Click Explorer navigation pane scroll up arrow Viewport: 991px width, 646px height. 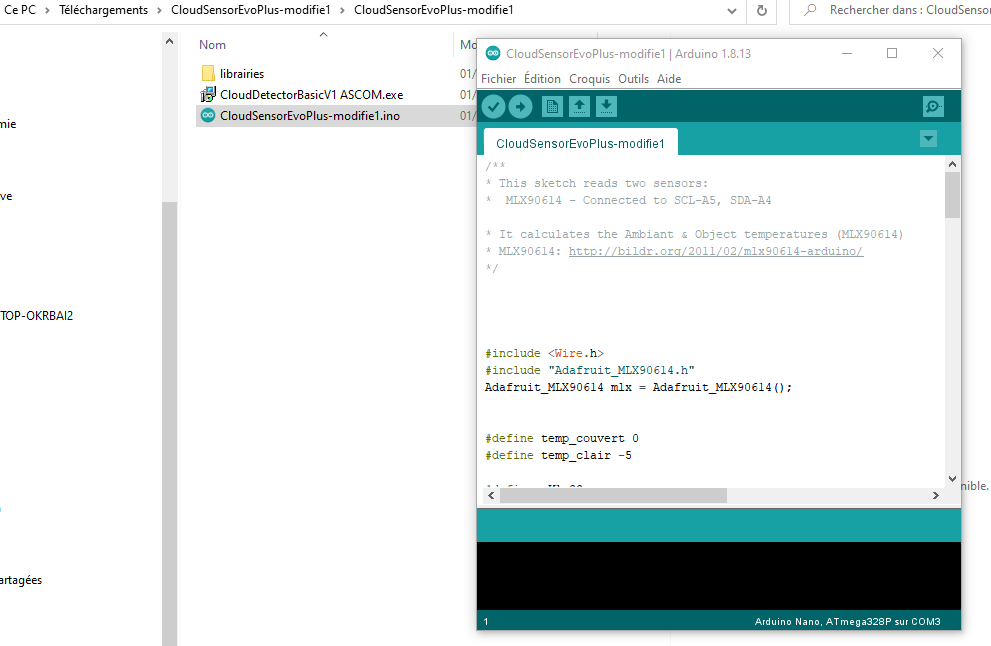pyautogui.click(x=169, y=42)
